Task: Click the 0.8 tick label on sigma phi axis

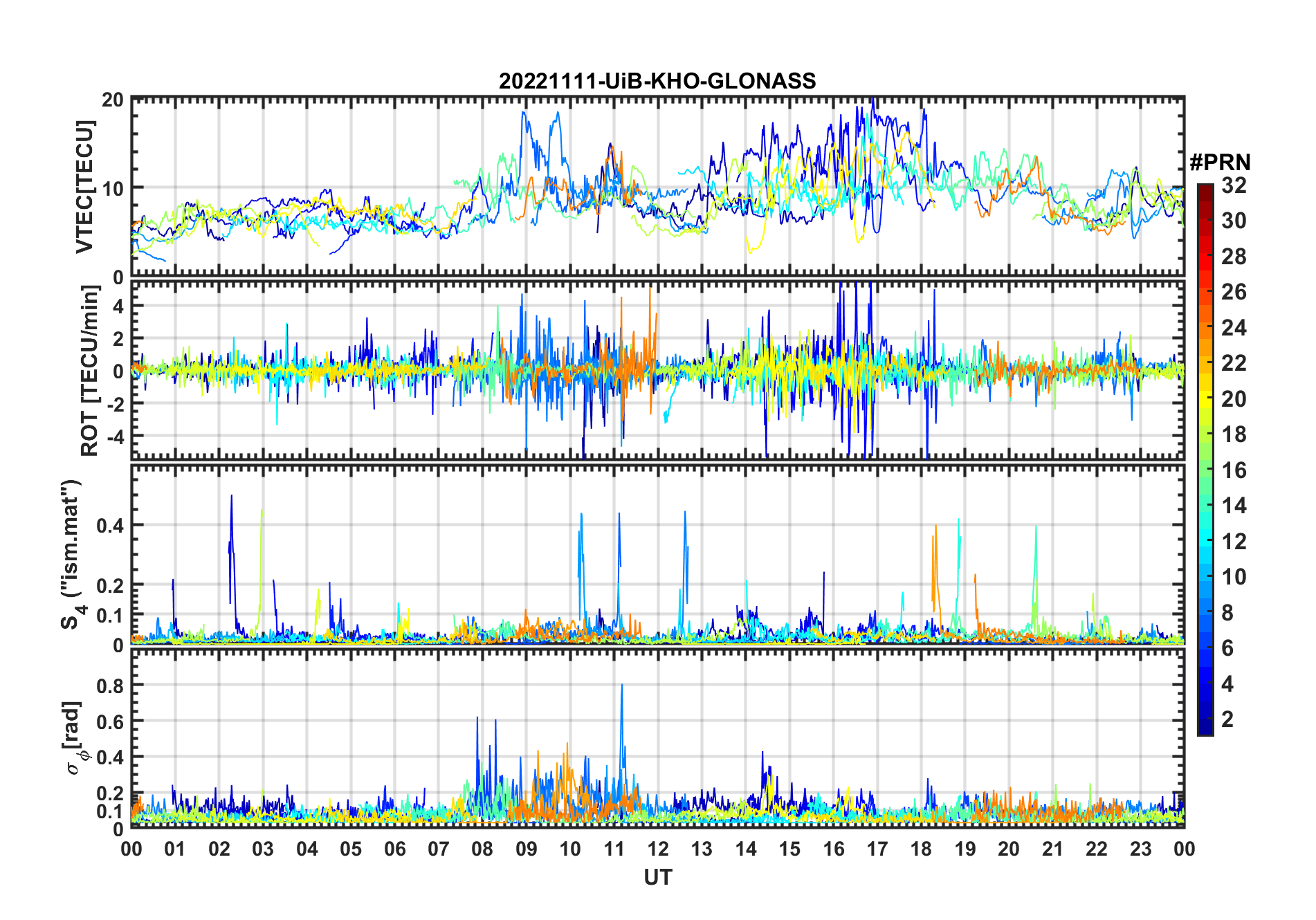Action: coord(110,686)
